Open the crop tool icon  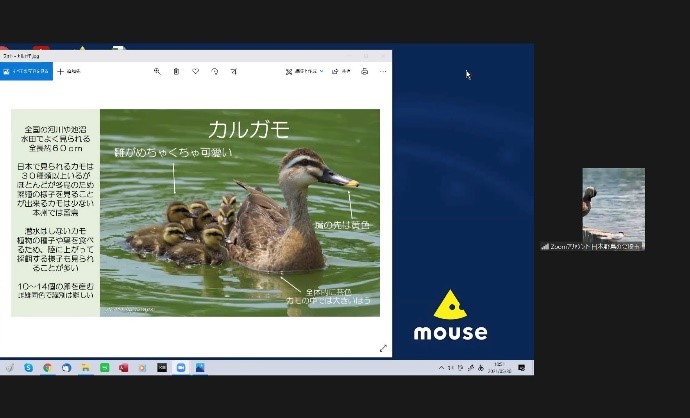(234, 71)
